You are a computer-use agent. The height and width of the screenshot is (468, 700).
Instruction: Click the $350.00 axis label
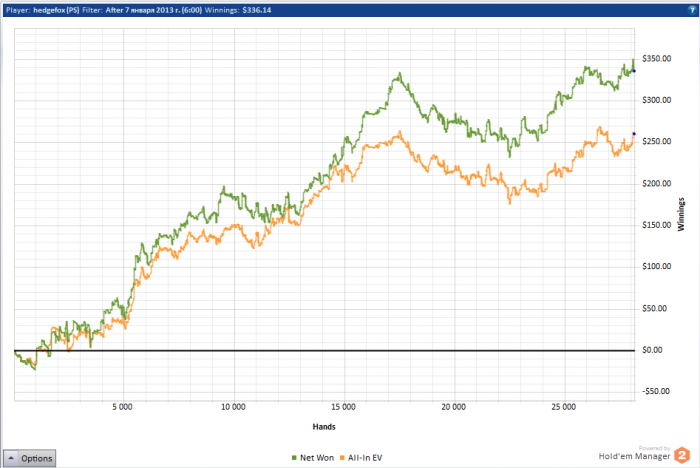coord(656,58)
